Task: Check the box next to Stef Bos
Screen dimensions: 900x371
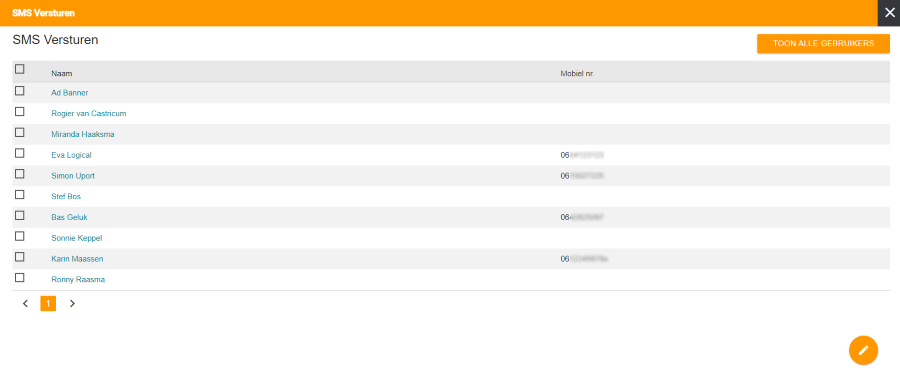Action: pyautogui.click(x=20, y=195)
